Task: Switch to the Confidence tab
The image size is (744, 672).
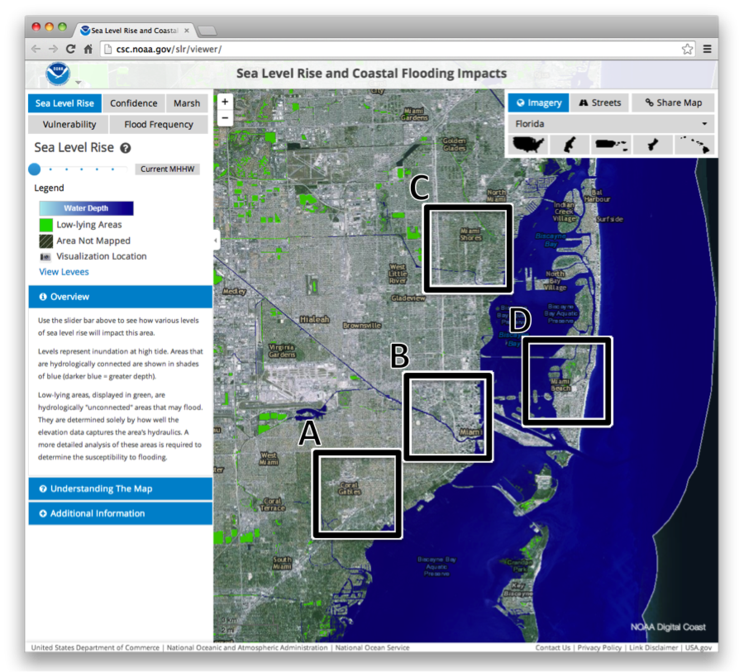Action: [x=133, y=103]
